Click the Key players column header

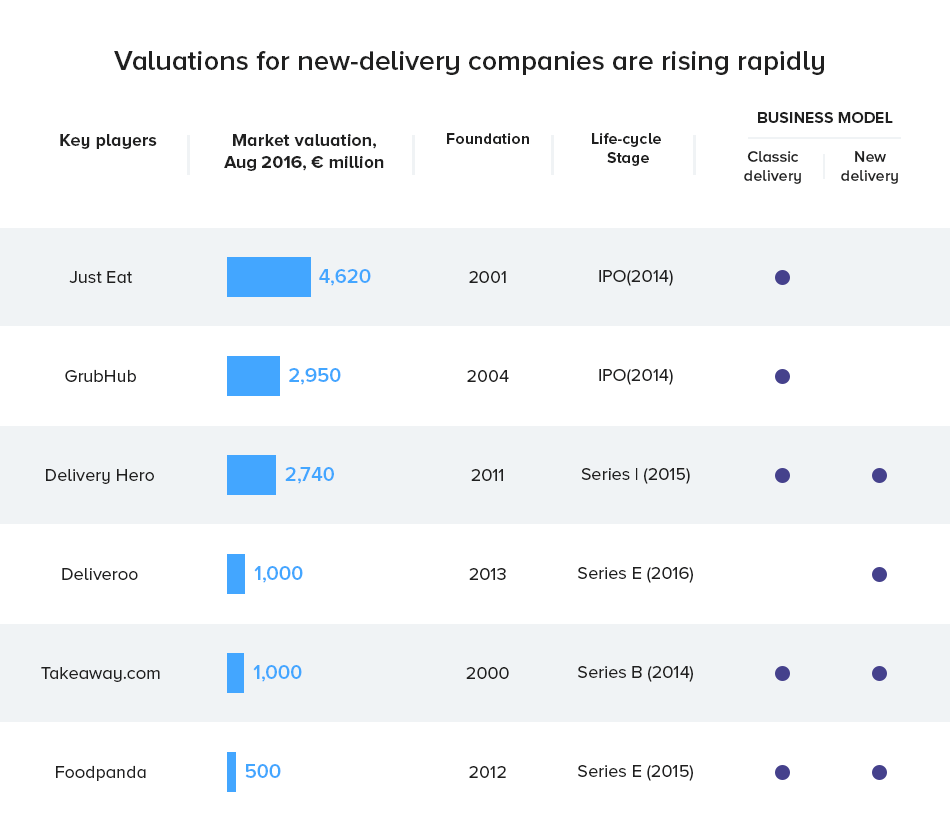point(108,140)
